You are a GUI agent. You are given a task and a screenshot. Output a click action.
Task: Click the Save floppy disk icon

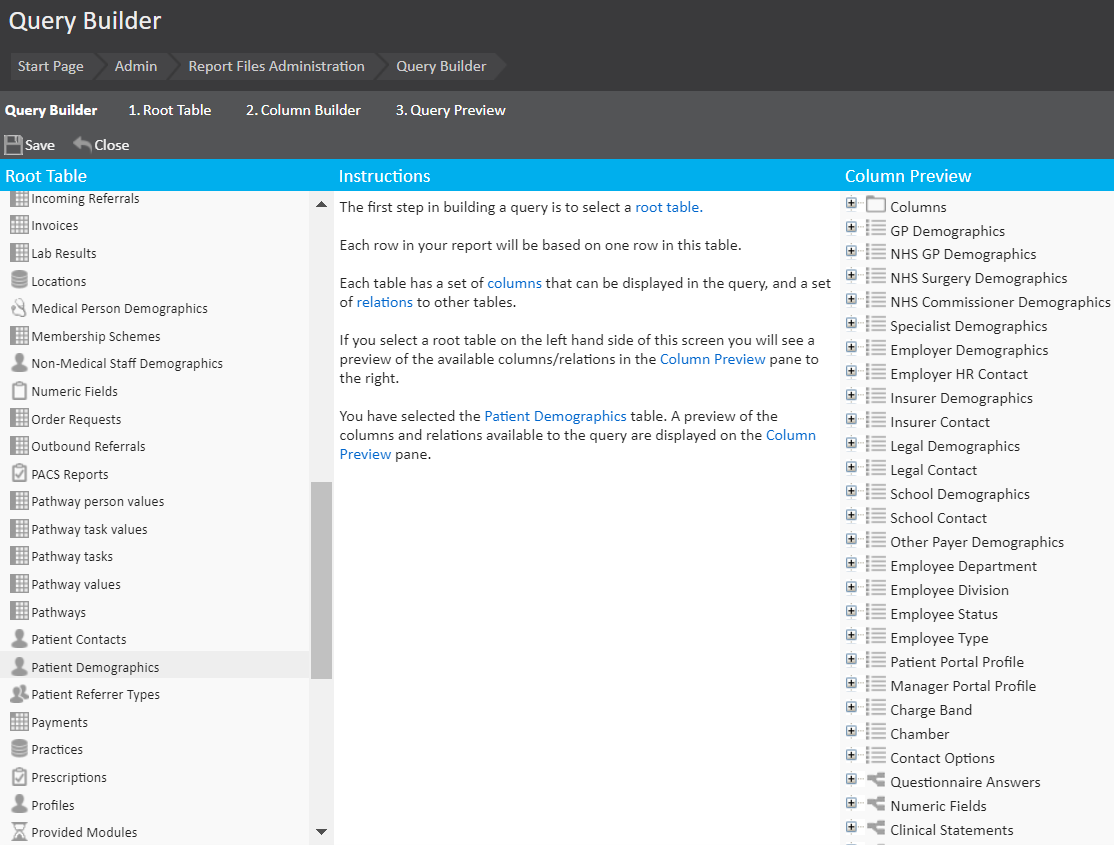click(x=13, y=145)
